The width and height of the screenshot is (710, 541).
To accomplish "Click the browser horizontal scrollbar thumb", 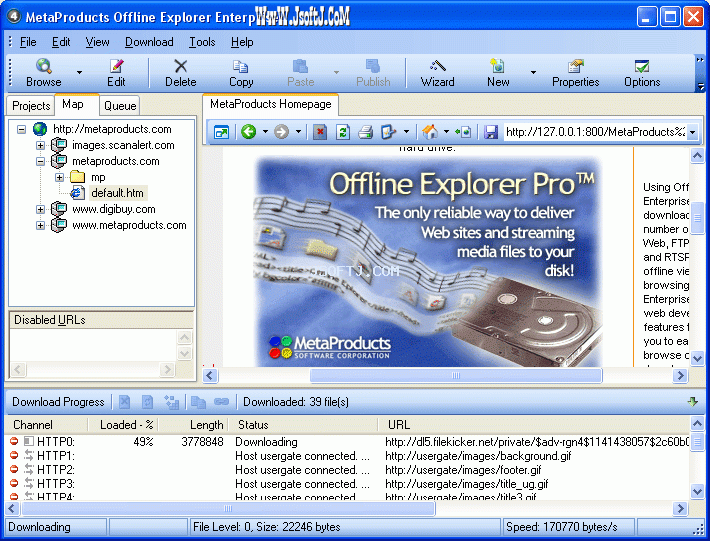I will coord(456,375).
